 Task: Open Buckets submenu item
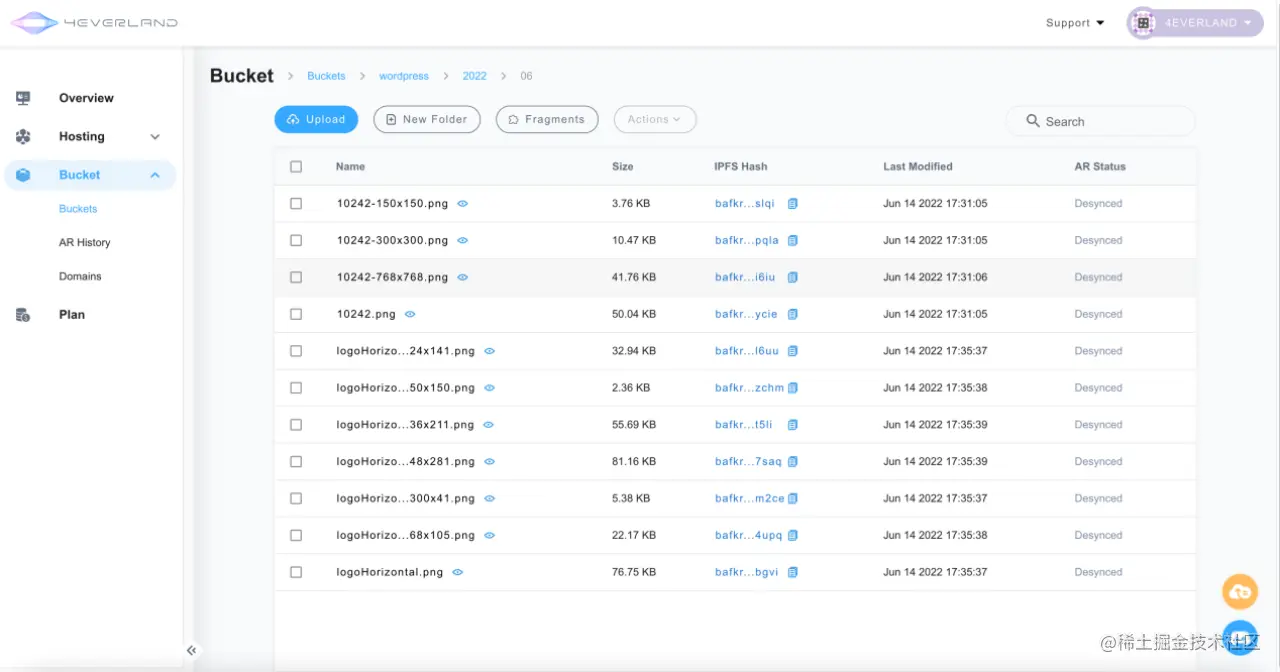pos(78,209)
